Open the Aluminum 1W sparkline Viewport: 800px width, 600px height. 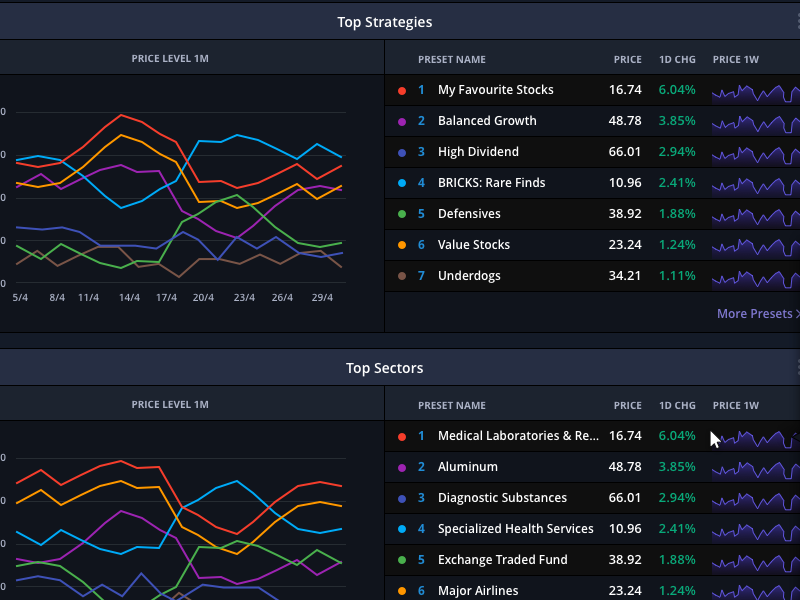[756, 470]
